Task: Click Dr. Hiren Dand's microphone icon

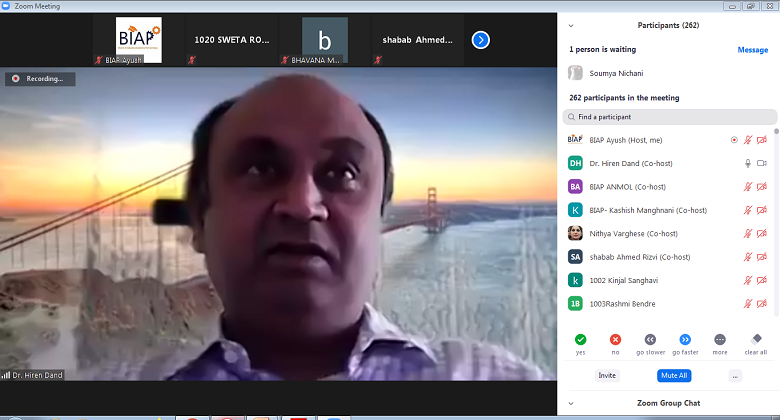Action: pyautogui.click(x=747, y=163)
